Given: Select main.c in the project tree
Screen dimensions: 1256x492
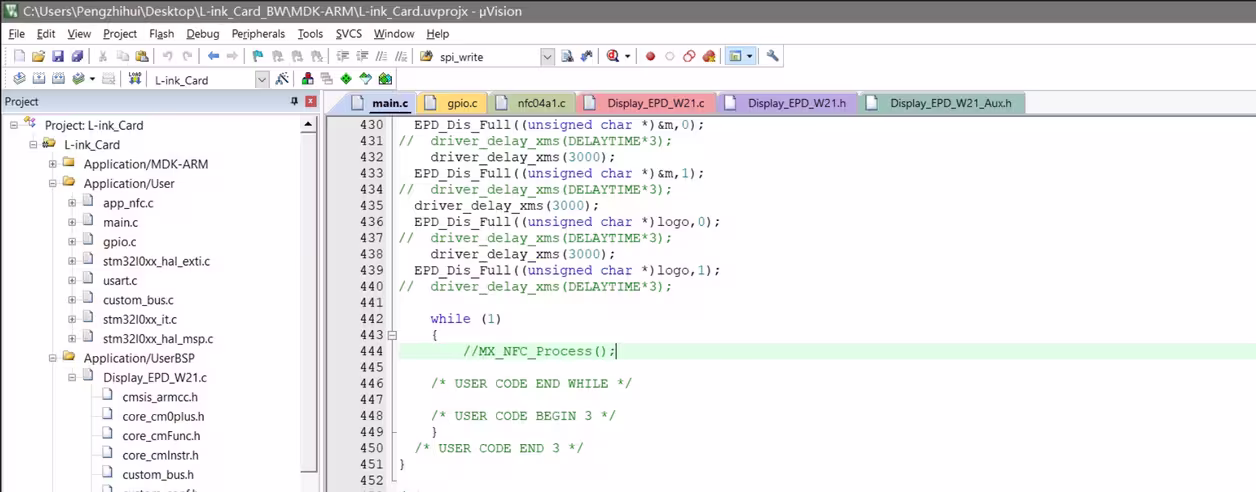Looking at the screenshot, I should 120,222.
